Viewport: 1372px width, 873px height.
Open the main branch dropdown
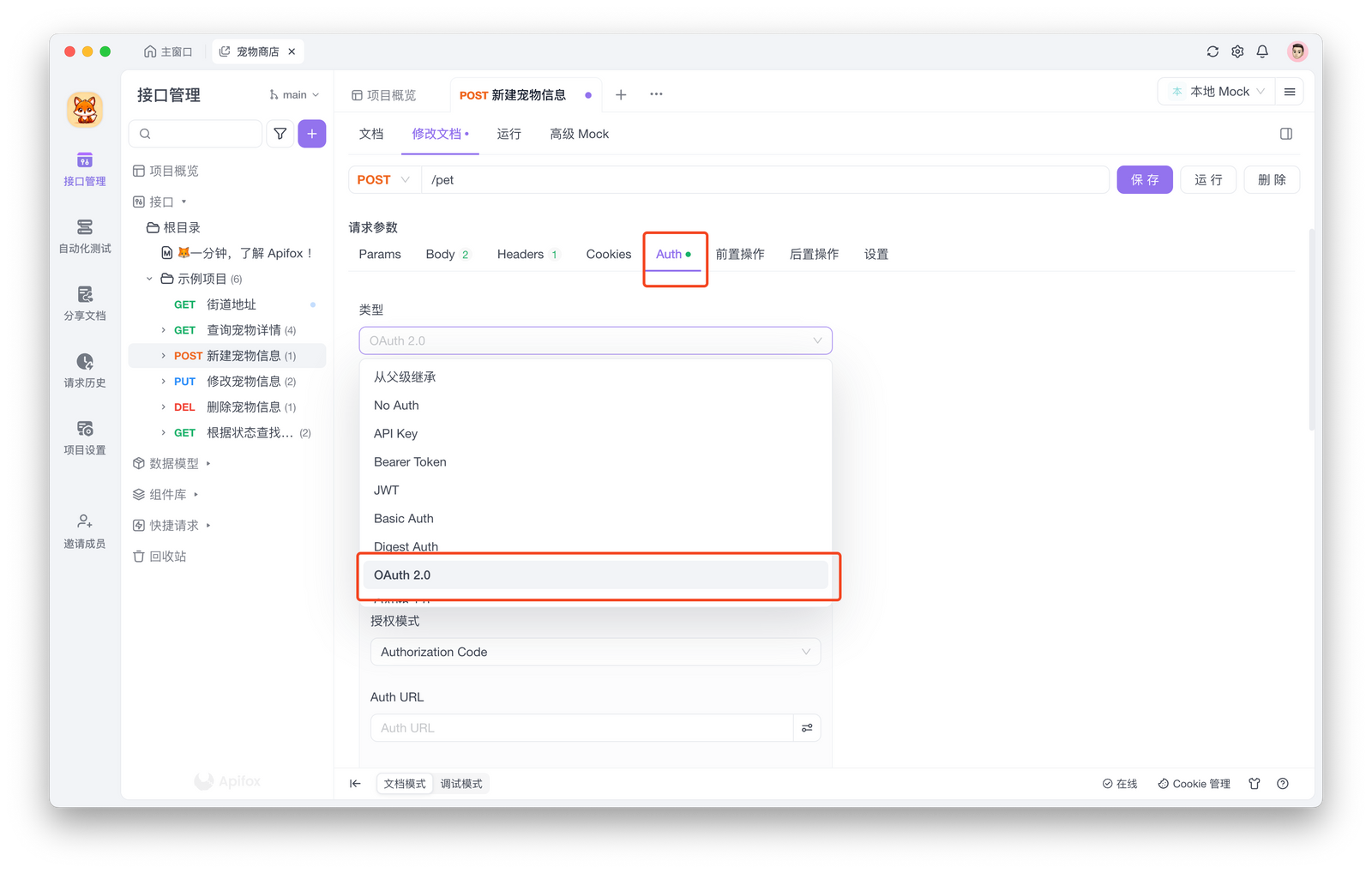pyautogui.click(x=294, y=95)
